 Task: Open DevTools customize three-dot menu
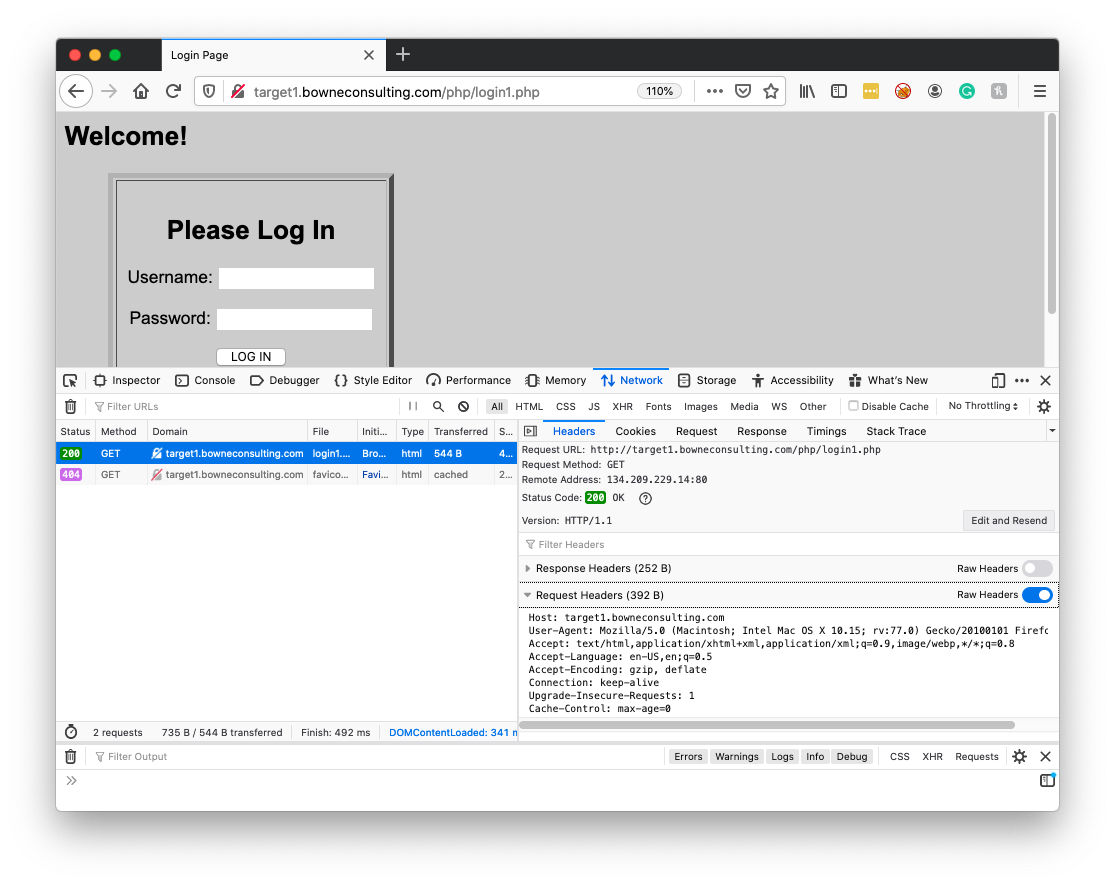click(x=1022, y=380)
